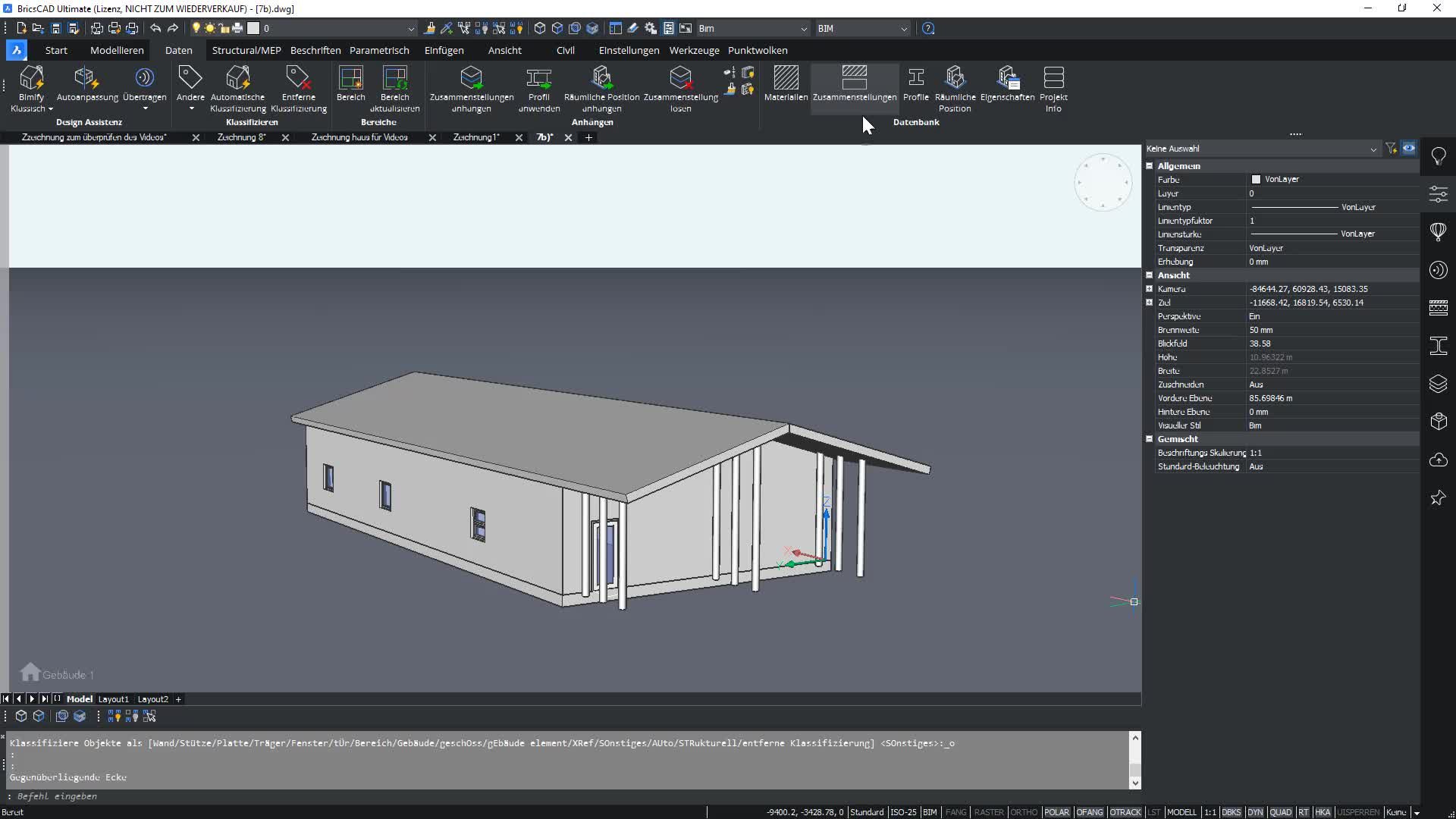Toggle FANG in status bar
The image size is (1456, 819).
(955, 812)
